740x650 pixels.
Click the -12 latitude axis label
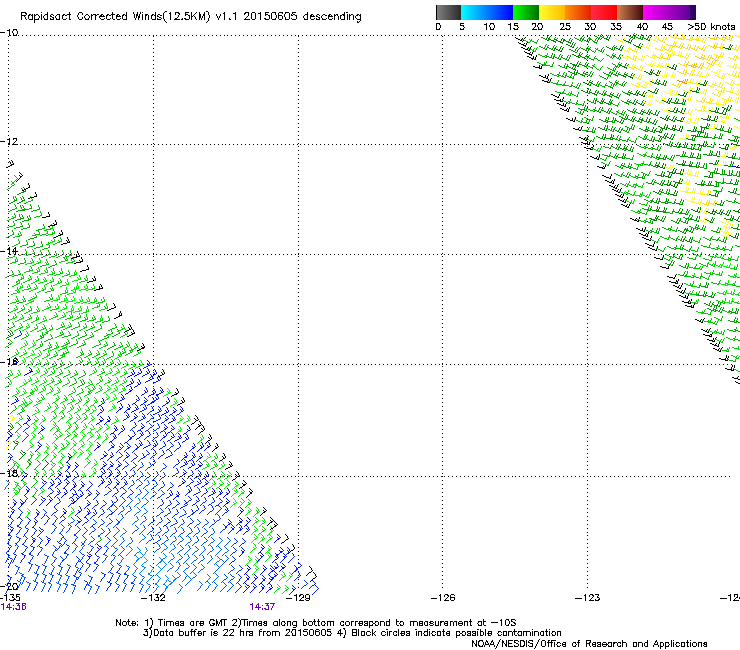(9, 142)
